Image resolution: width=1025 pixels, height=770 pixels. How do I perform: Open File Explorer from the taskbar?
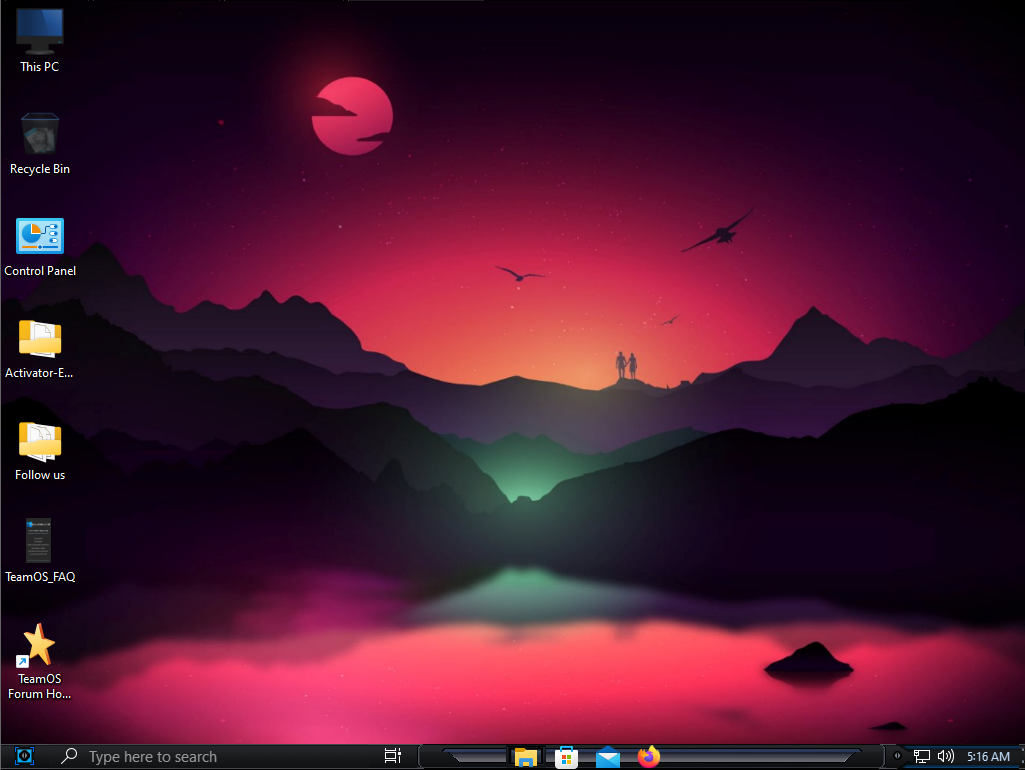point(526,757)
